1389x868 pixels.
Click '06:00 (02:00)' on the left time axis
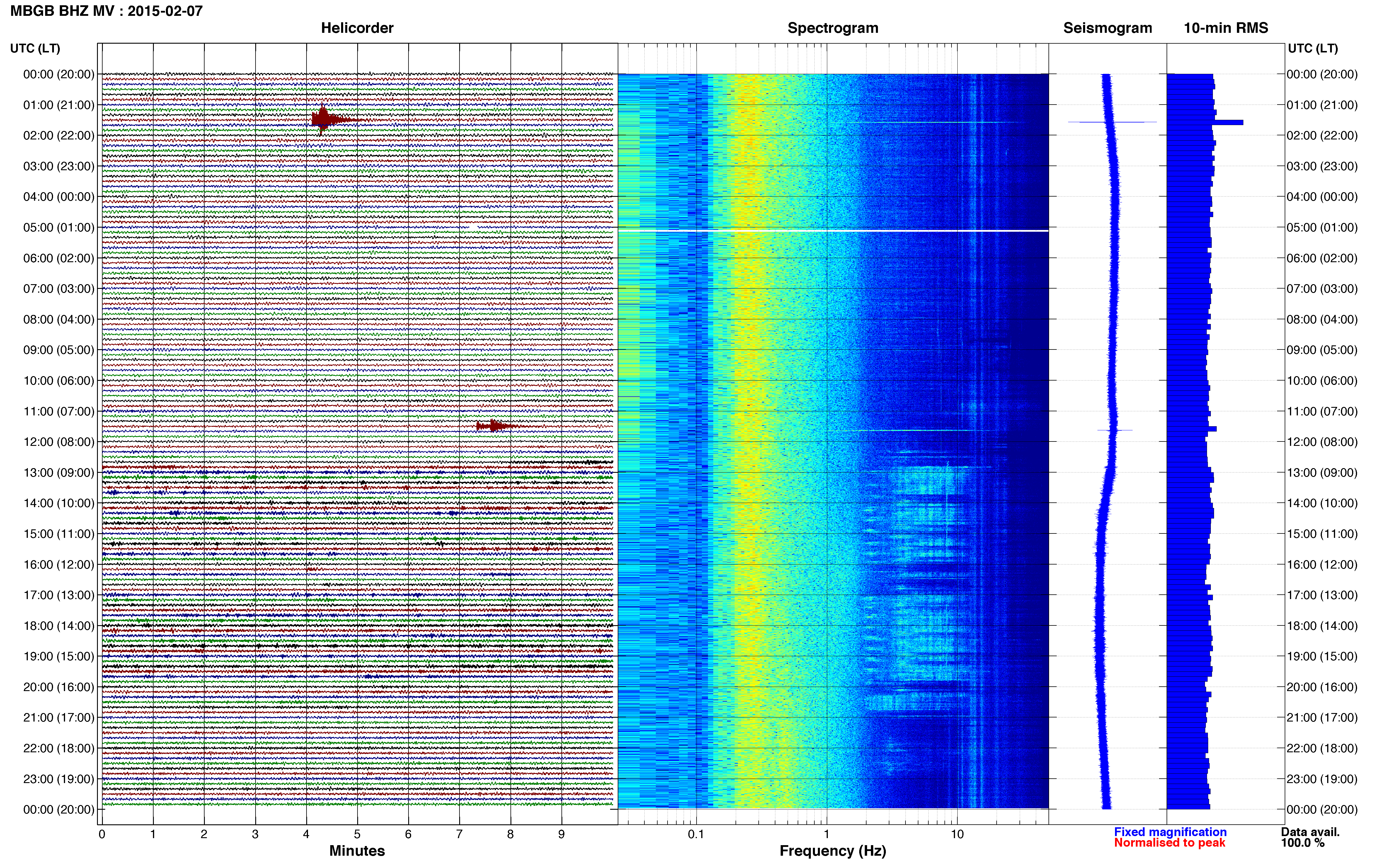click(x=59, y=258)
